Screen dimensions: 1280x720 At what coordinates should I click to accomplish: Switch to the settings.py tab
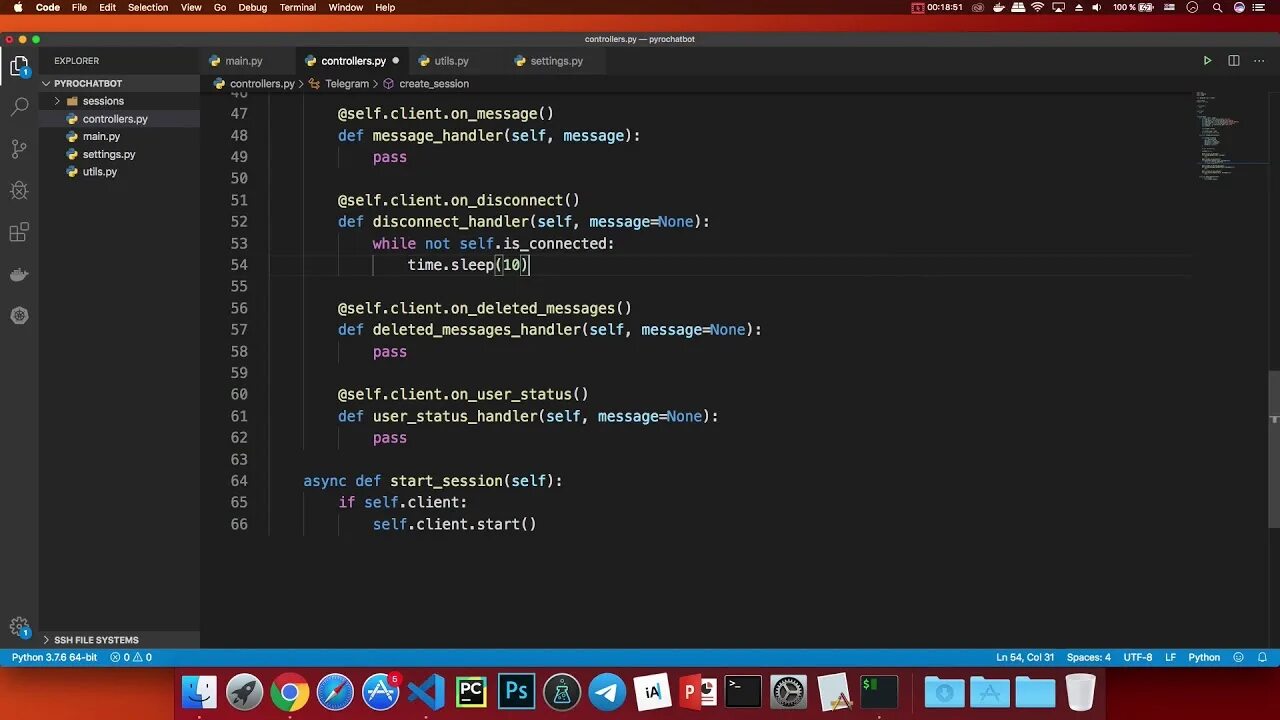[x=556, y=61]
